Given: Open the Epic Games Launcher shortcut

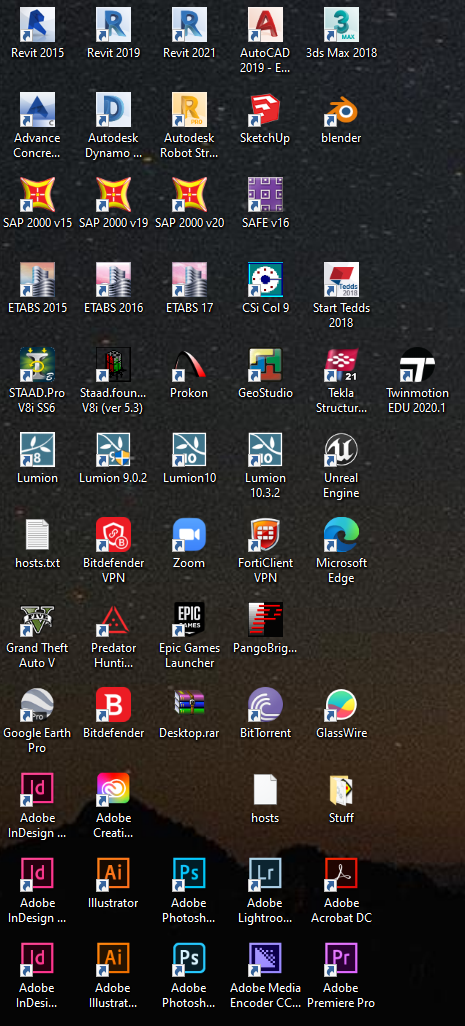Looking at the screenshot, I should click(x=189, y=620).
